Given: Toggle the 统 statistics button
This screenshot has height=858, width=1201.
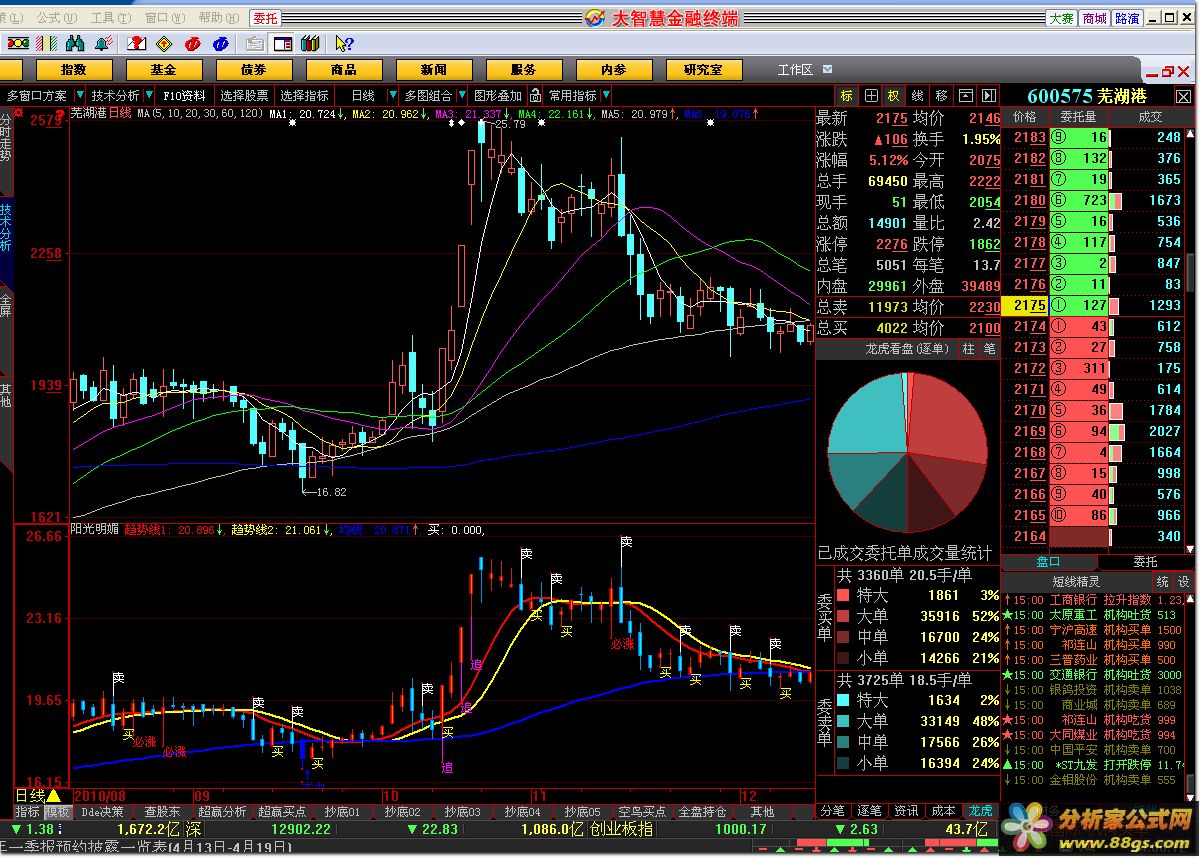Looking at the screenshot, I should click(x=1162, y=581).
